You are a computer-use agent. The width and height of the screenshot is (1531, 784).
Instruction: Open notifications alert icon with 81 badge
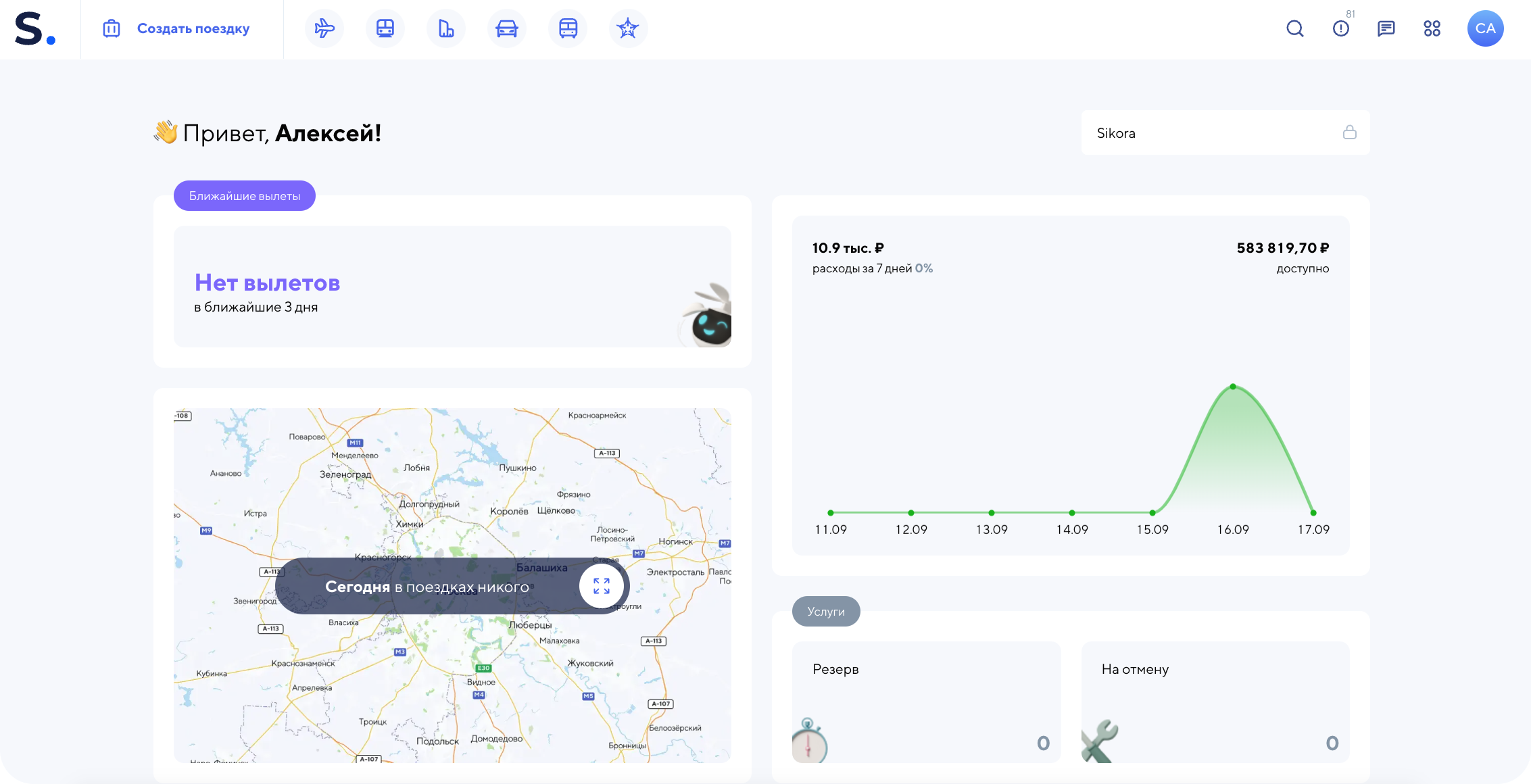click(1341, 28)
